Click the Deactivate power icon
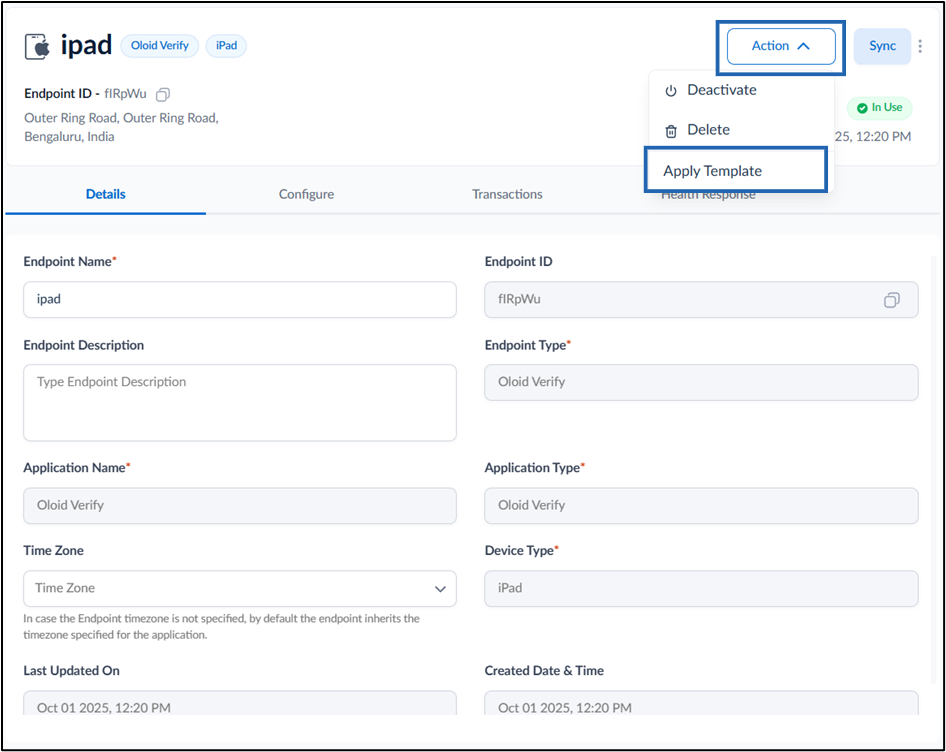Screen dimensions: 946x752 click(x=671, y=91)
